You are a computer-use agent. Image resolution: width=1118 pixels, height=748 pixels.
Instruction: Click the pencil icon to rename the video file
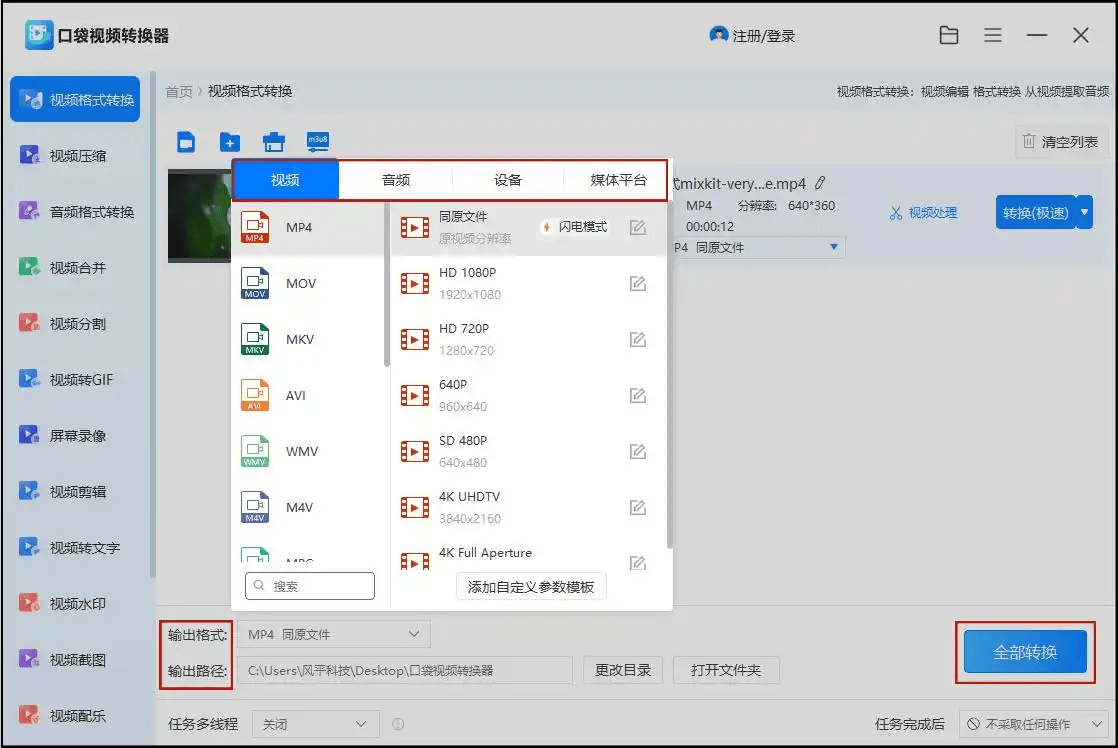820,183
